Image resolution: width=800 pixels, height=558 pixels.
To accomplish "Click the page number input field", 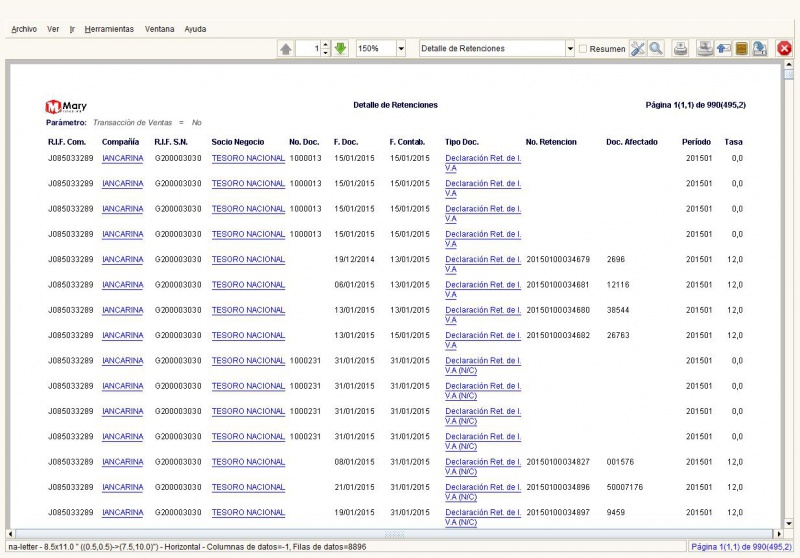I will coord(307,48).
